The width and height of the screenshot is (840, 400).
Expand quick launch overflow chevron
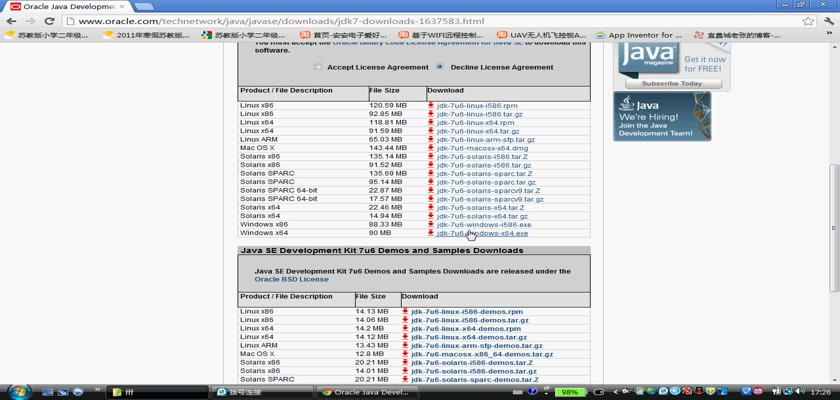point(98,389)
